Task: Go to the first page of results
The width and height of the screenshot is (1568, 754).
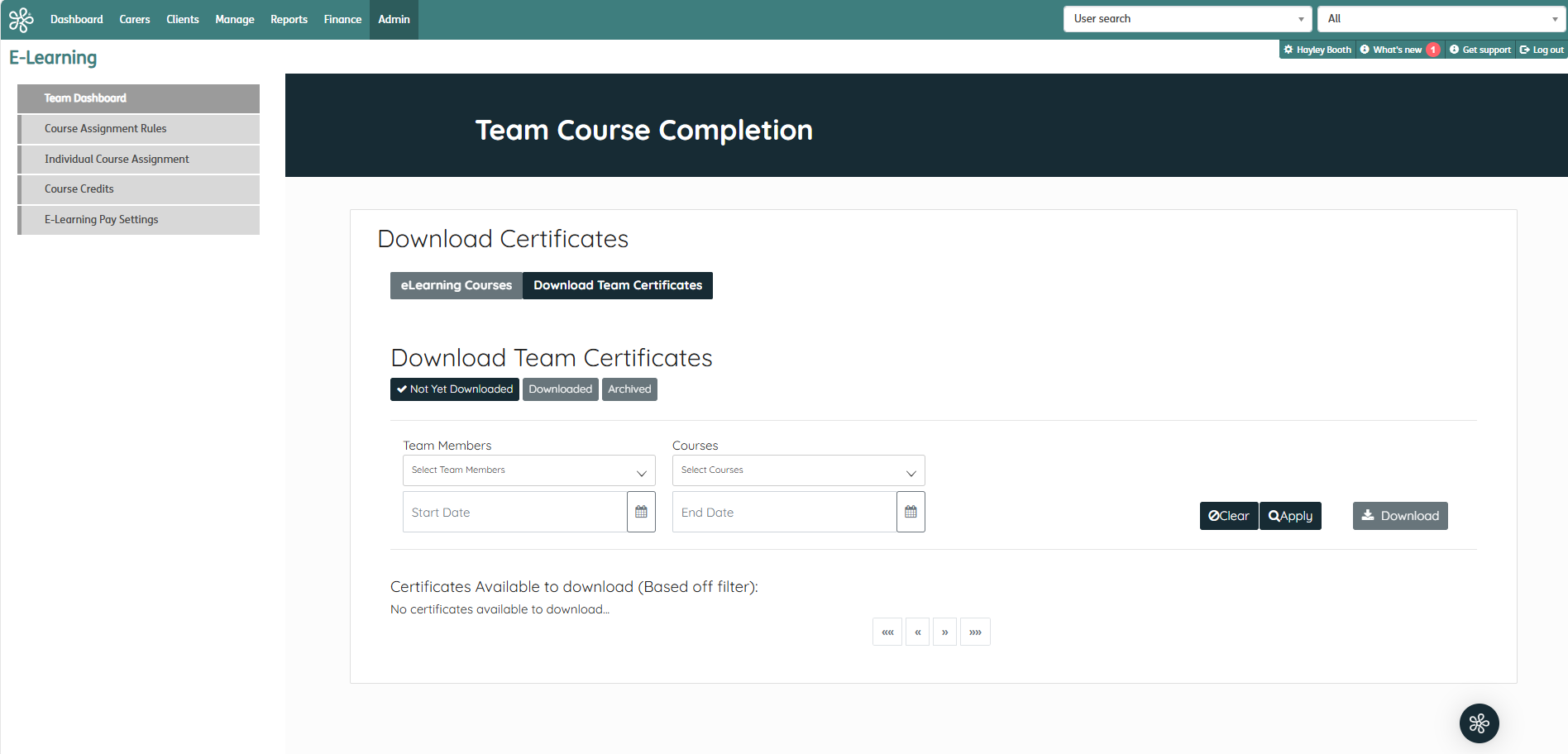Action: pos(887,632)
